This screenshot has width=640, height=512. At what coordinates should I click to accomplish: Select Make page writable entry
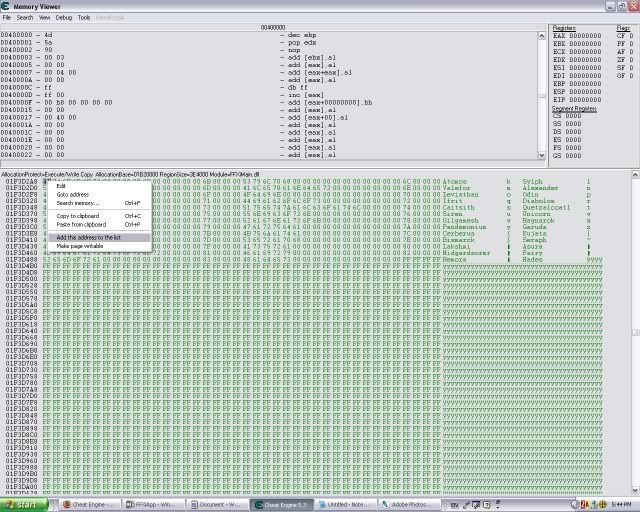click(99, 246)
